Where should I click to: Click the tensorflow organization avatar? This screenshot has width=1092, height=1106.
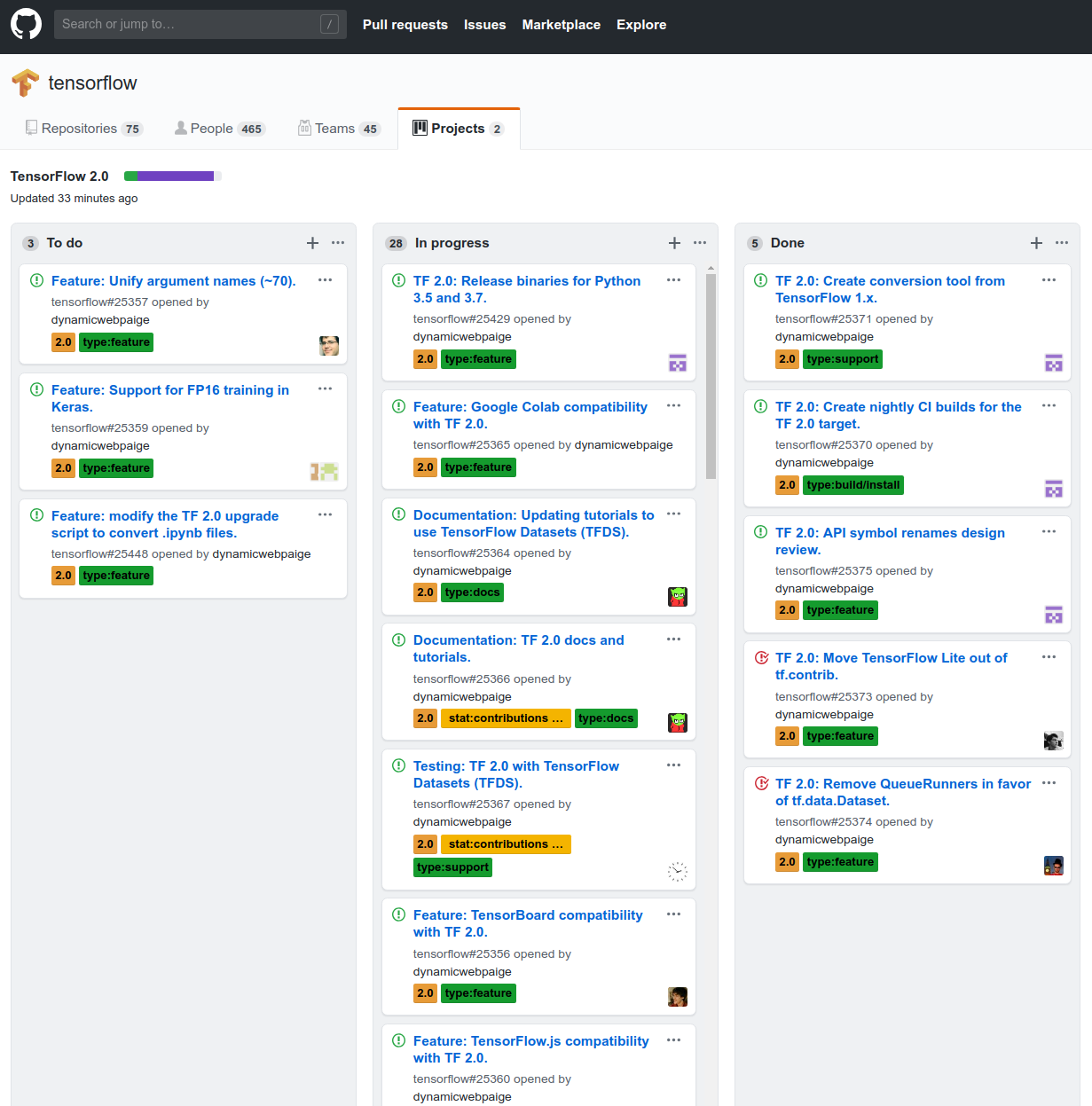pos(26,82)
